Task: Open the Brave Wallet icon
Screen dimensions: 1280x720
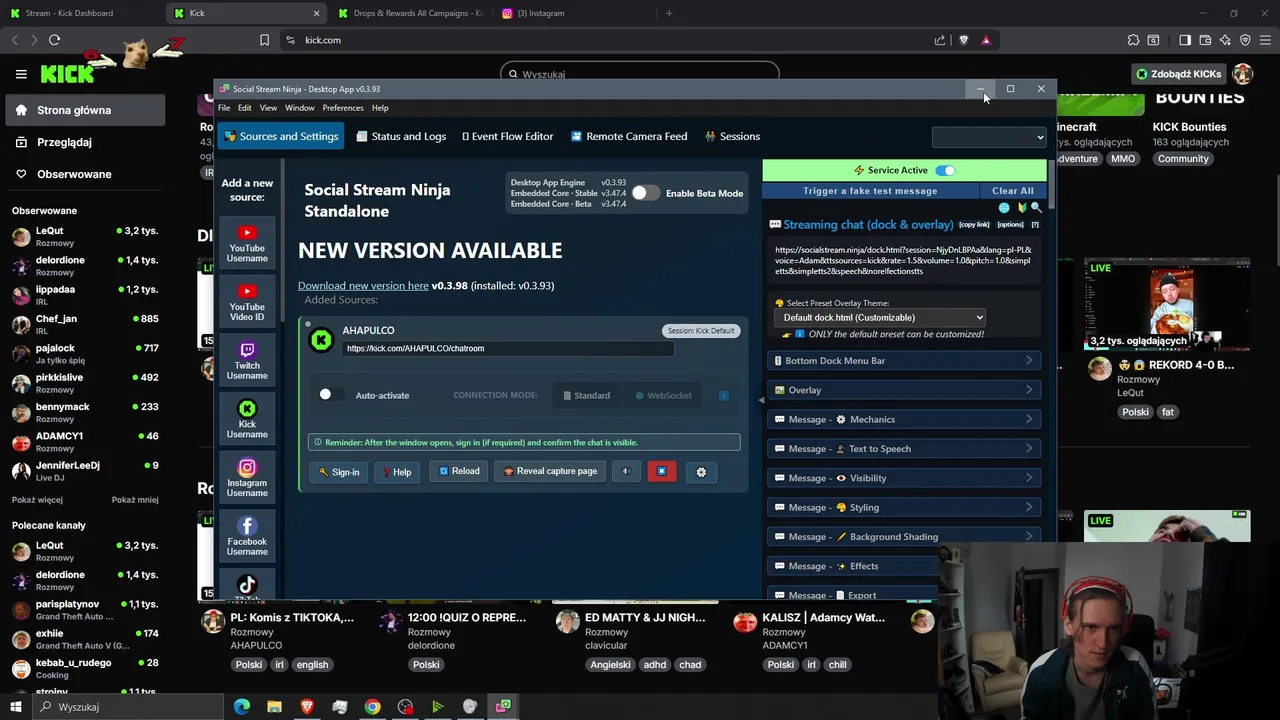Action: (x=1206, y=40)
